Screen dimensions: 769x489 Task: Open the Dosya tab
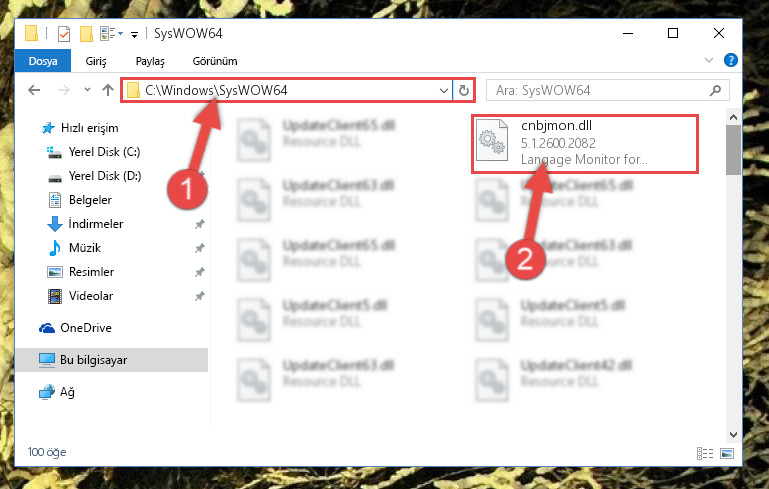tap(43, 61)
